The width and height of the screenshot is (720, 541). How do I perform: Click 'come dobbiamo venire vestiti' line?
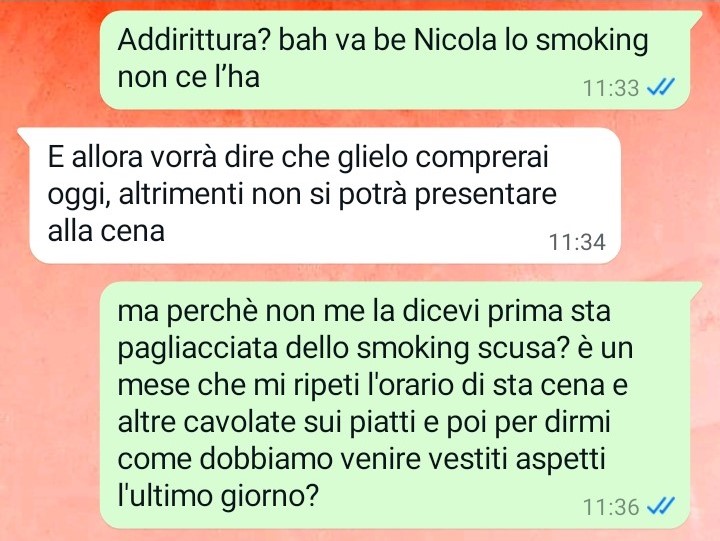[312, 459]
